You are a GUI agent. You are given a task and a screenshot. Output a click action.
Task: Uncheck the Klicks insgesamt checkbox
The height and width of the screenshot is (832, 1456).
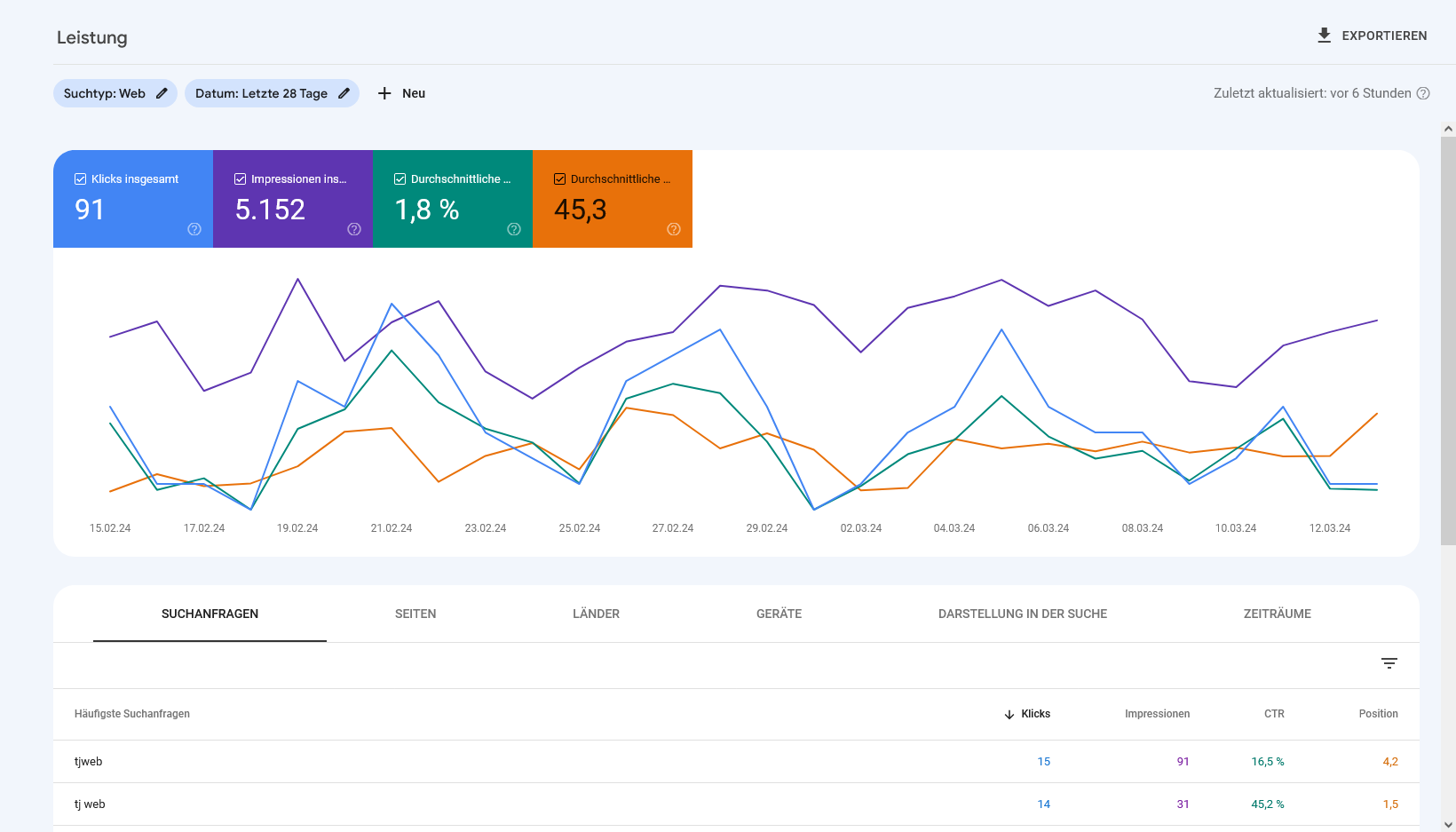click(81, 179)
